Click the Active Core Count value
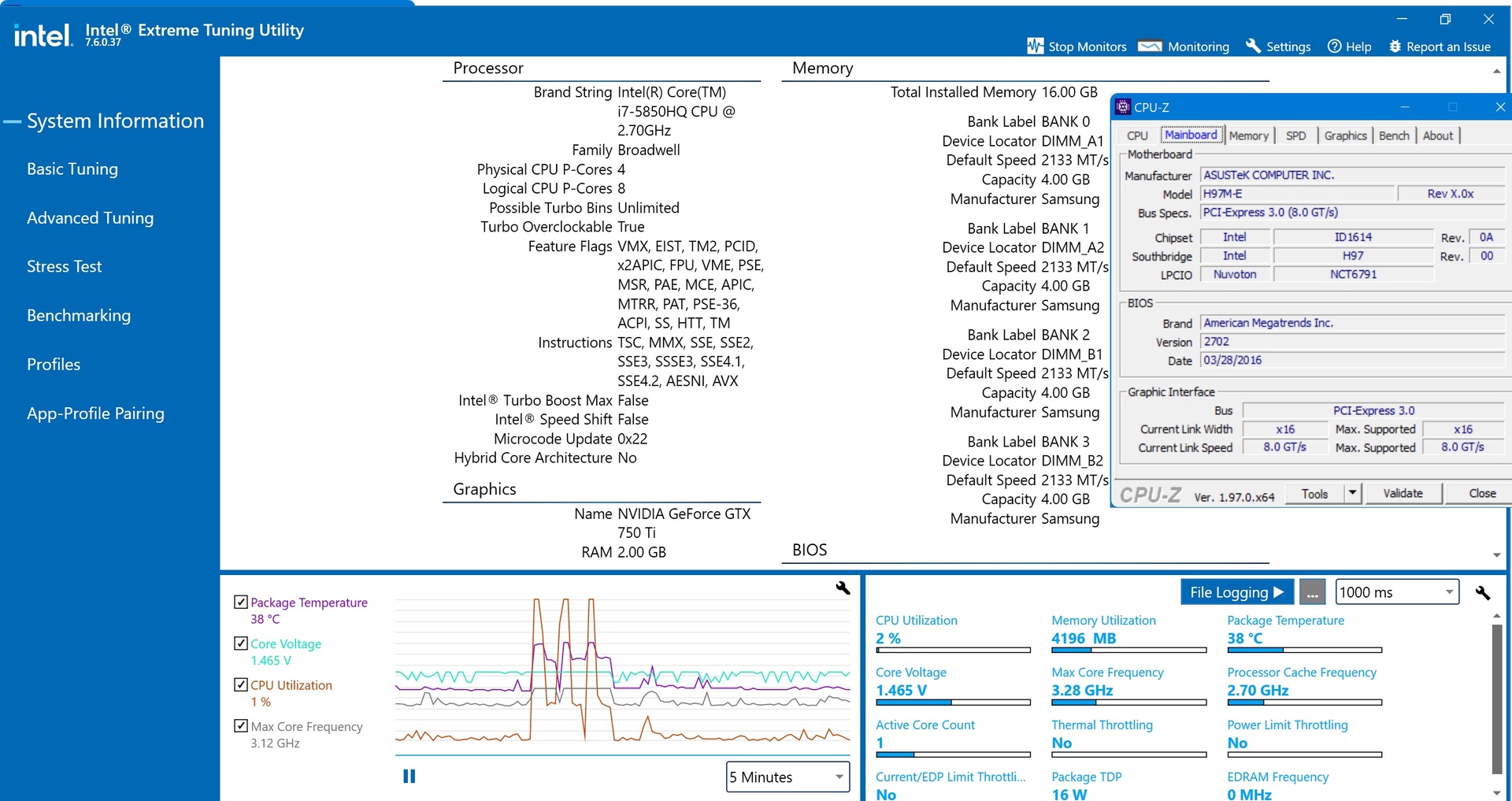1512x801 pixels. (880, 743)
